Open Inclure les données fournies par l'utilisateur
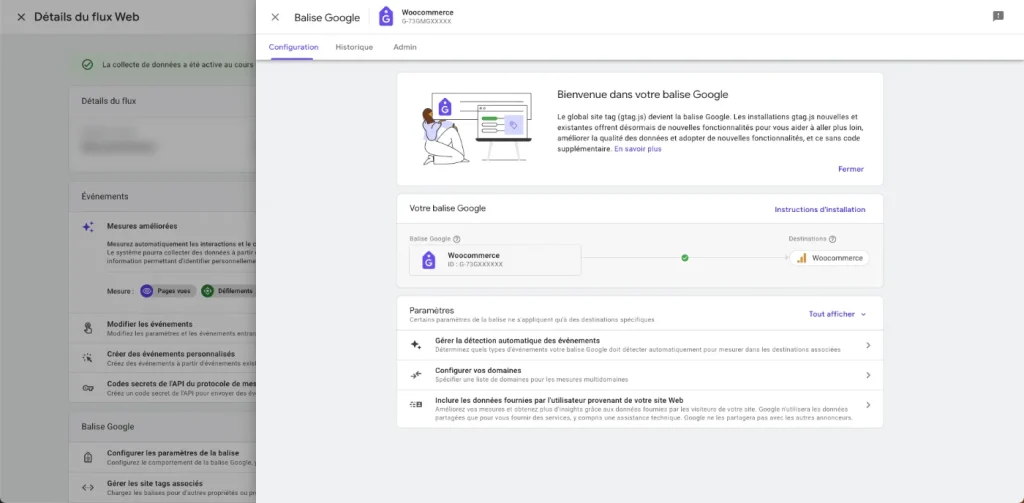1024x503 pixels. point(640,409)
